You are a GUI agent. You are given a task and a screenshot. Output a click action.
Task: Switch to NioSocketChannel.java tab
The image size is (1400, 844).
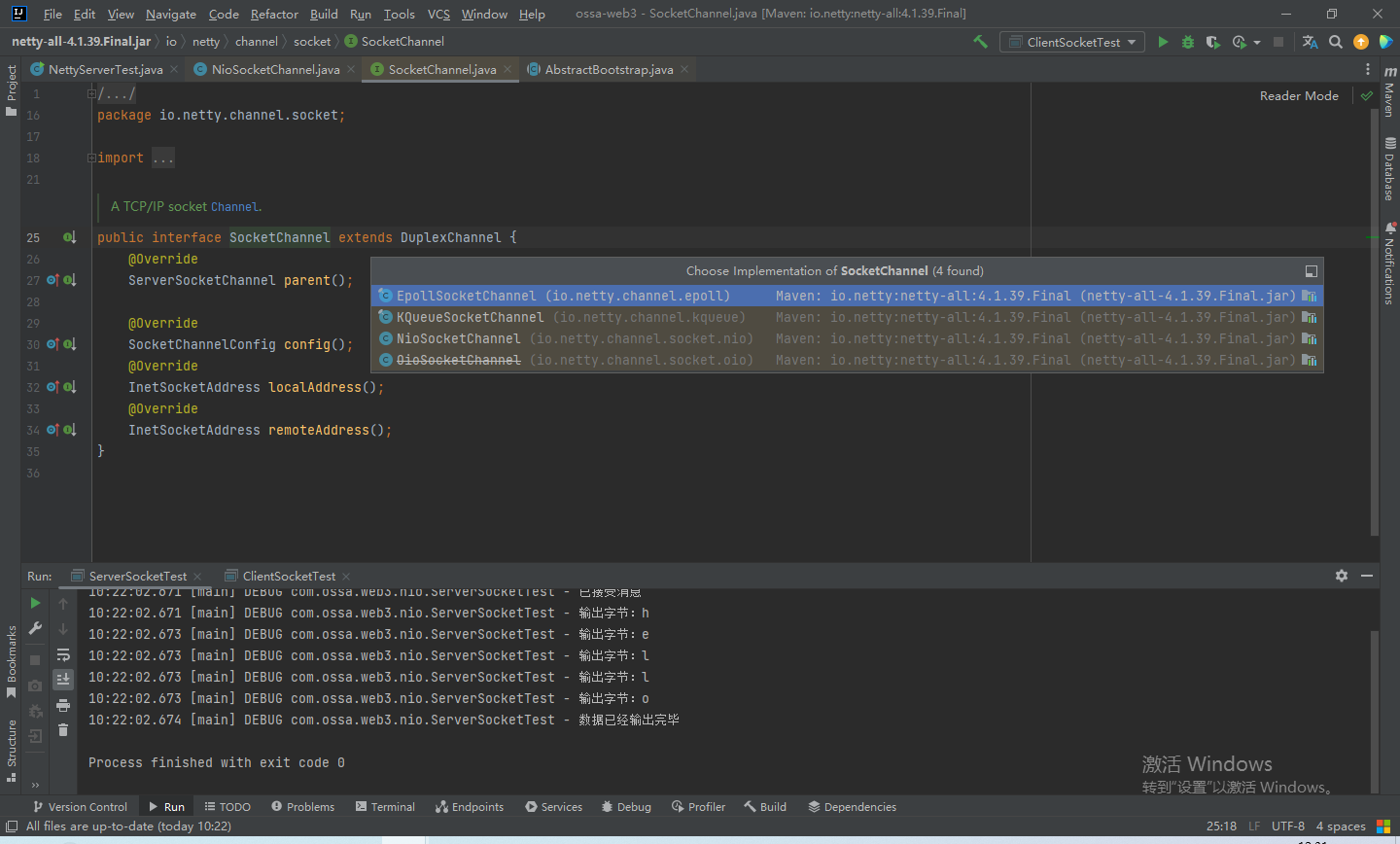click(275, 69)
